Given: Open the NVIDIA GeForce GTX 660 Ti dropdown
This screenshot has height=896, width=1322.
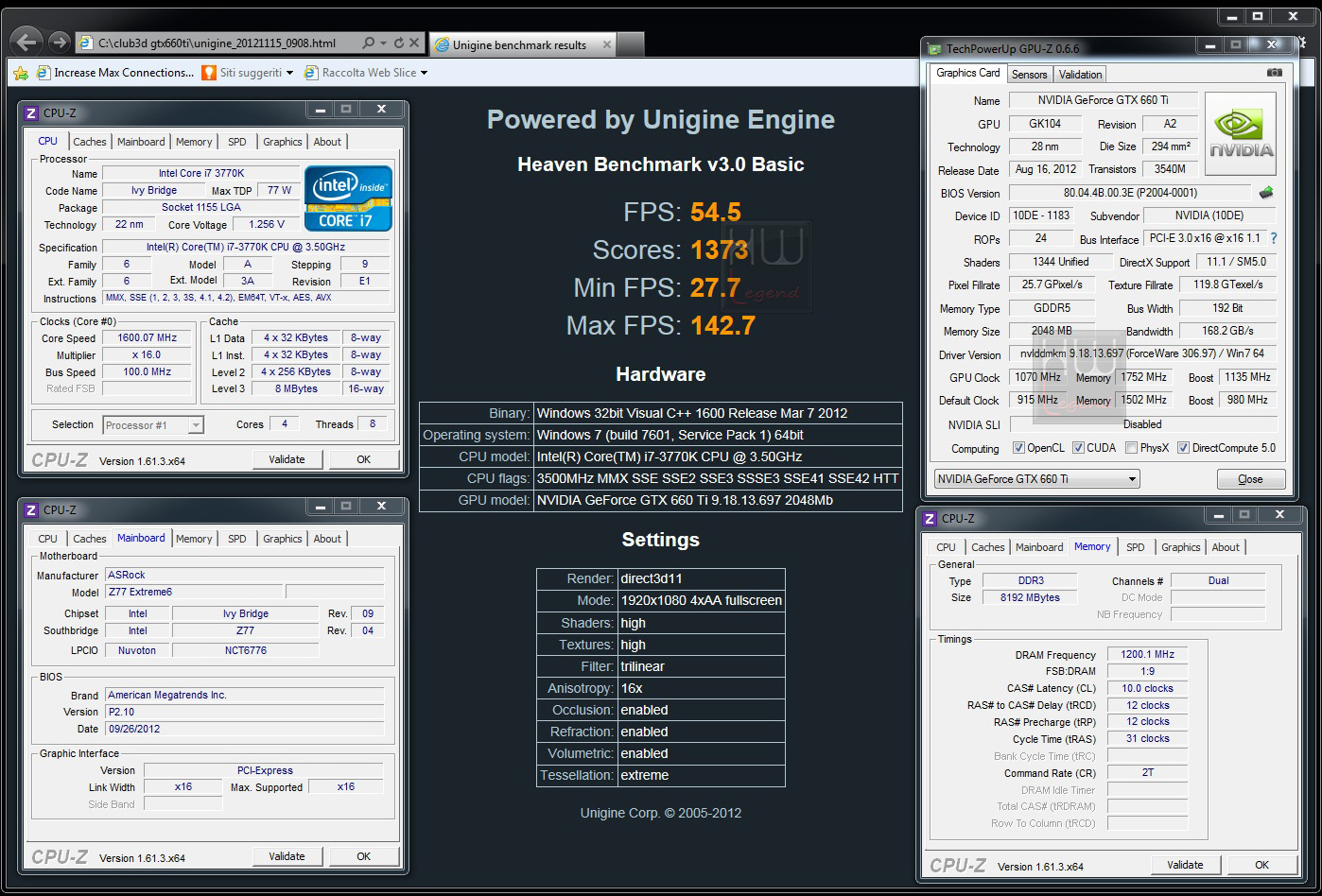Looking at the screenshot, I should coord(1036,479).
